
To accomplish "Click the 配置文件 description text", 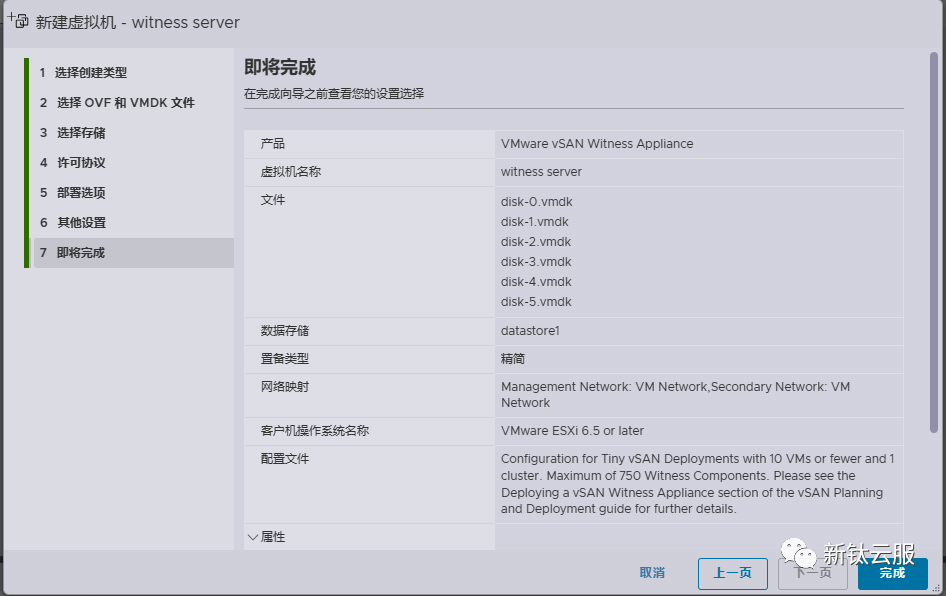I will (697, 484).
